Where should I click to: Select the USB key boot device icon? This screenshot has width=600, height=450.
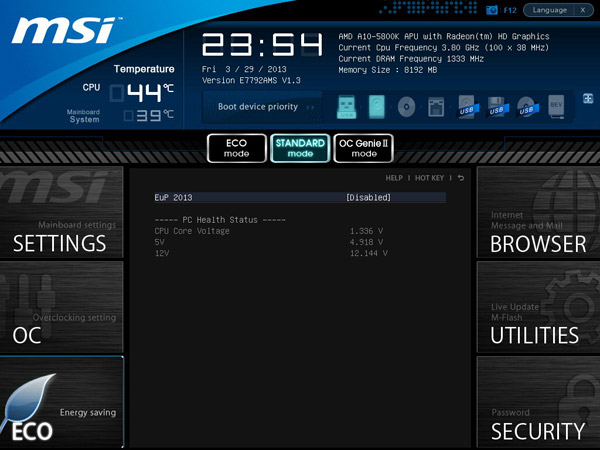pos(346,107)
